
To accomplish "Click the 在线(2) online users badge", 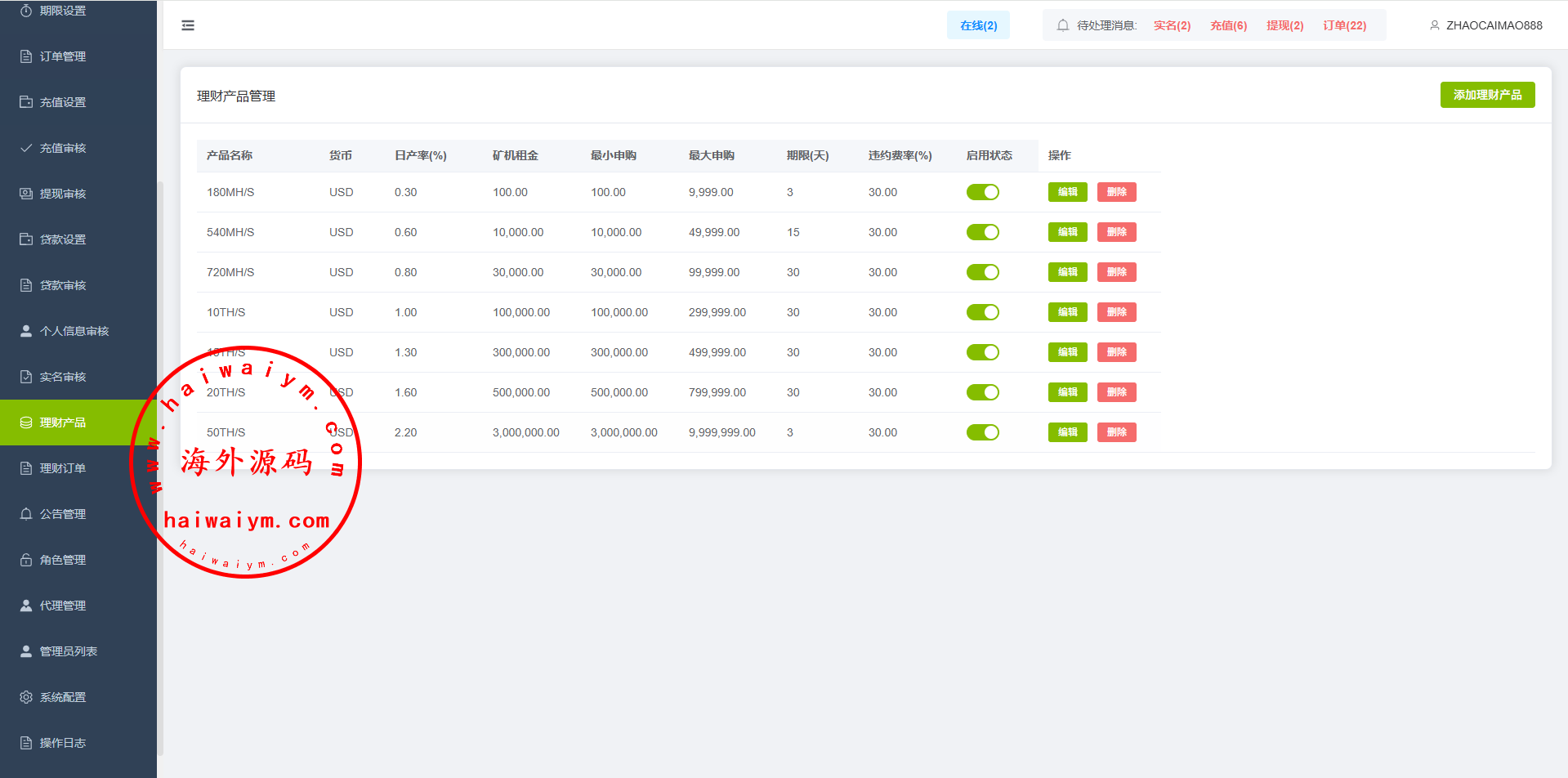I will tap(978, 25).
